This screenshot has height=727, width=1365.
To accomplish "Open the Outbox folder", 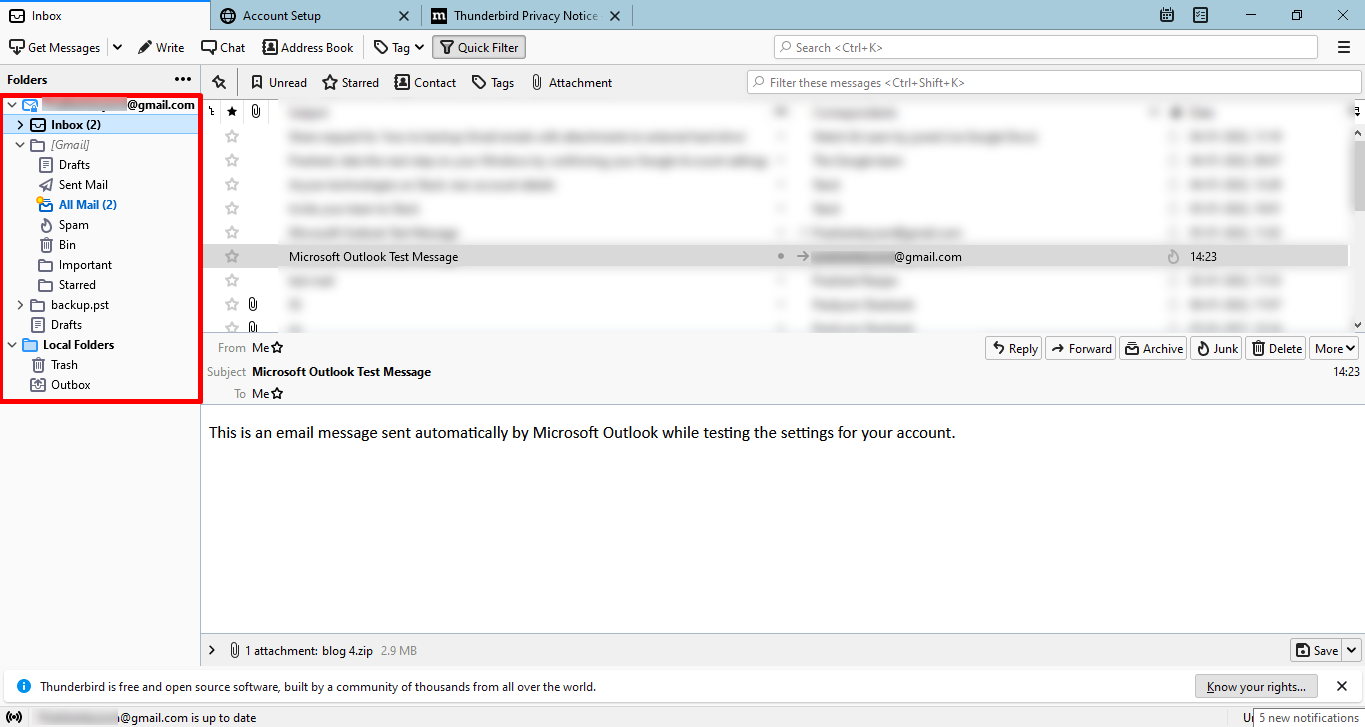I will (x=71, y=385).
